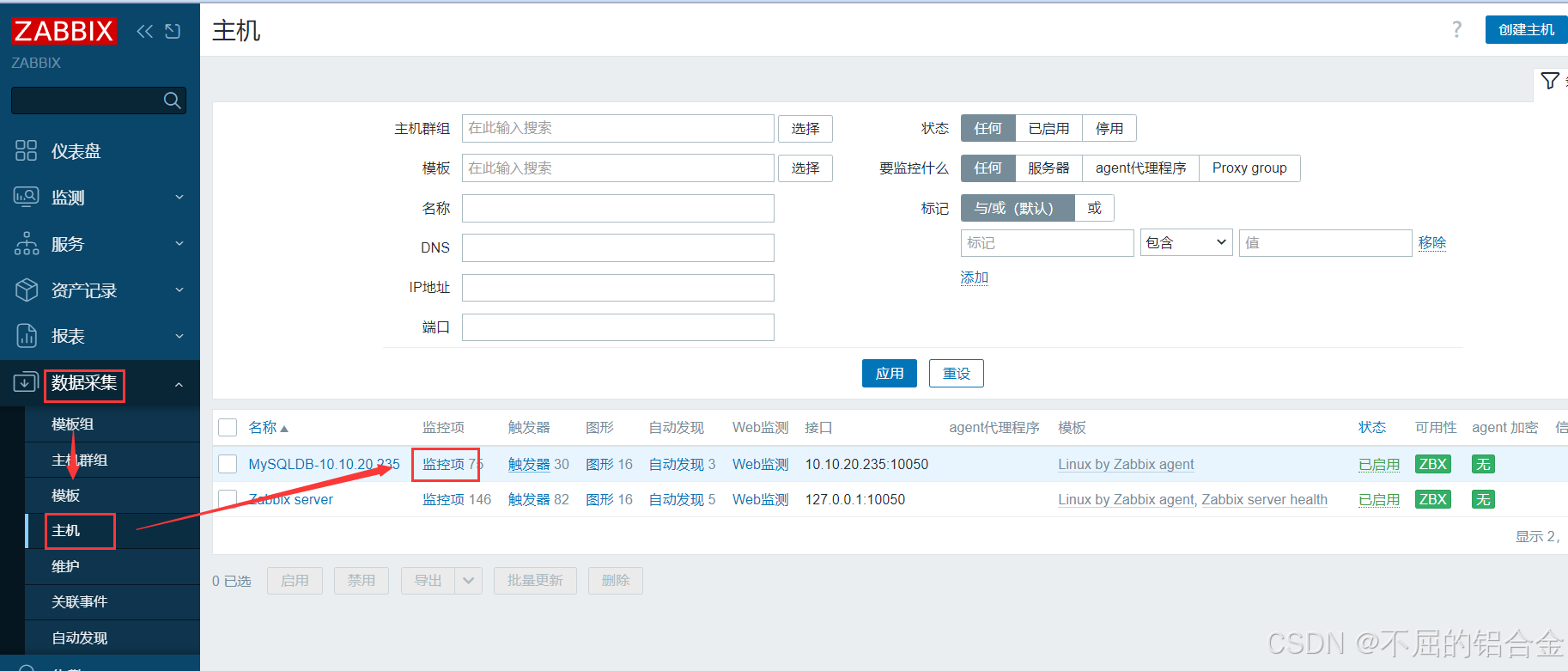Open 维护 submenu item

coord(65,567)
